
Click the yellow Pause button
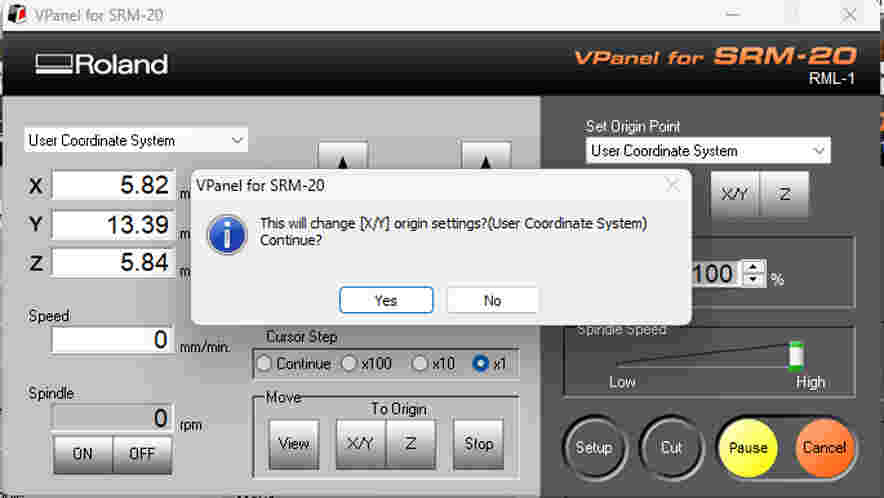(x=748, y=448)
